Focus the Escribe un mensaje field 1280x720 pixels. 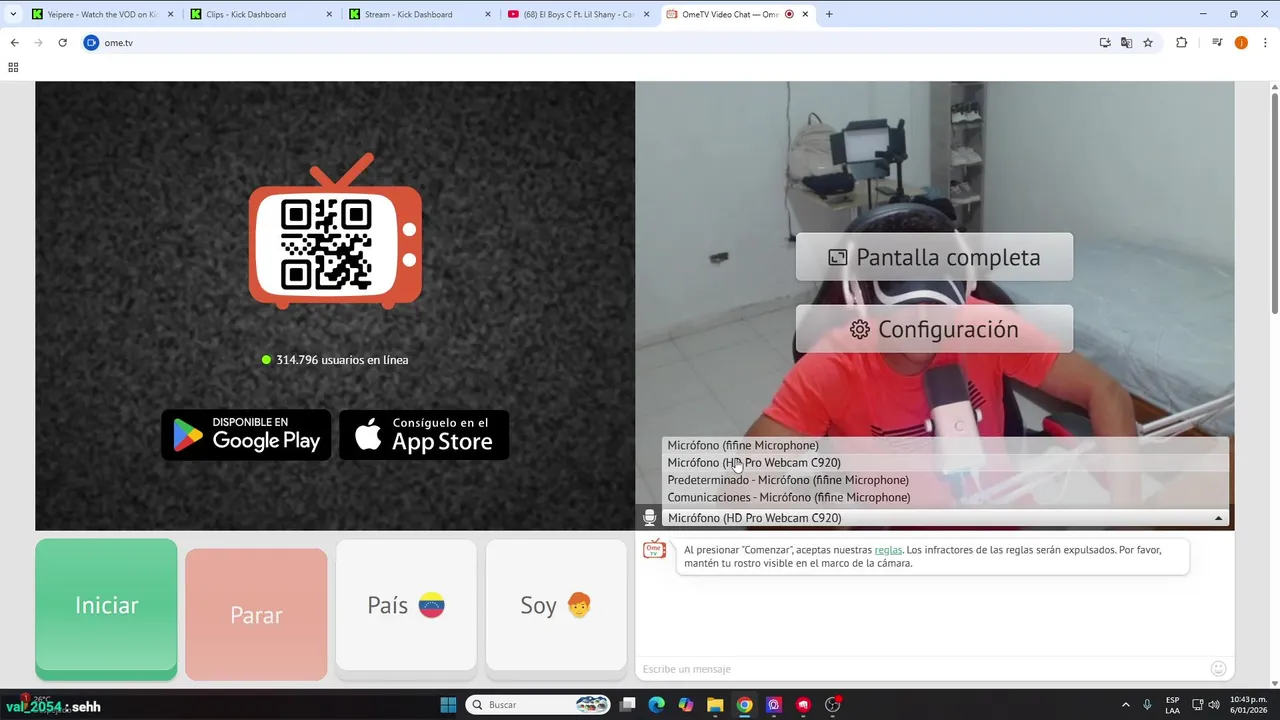922,669
